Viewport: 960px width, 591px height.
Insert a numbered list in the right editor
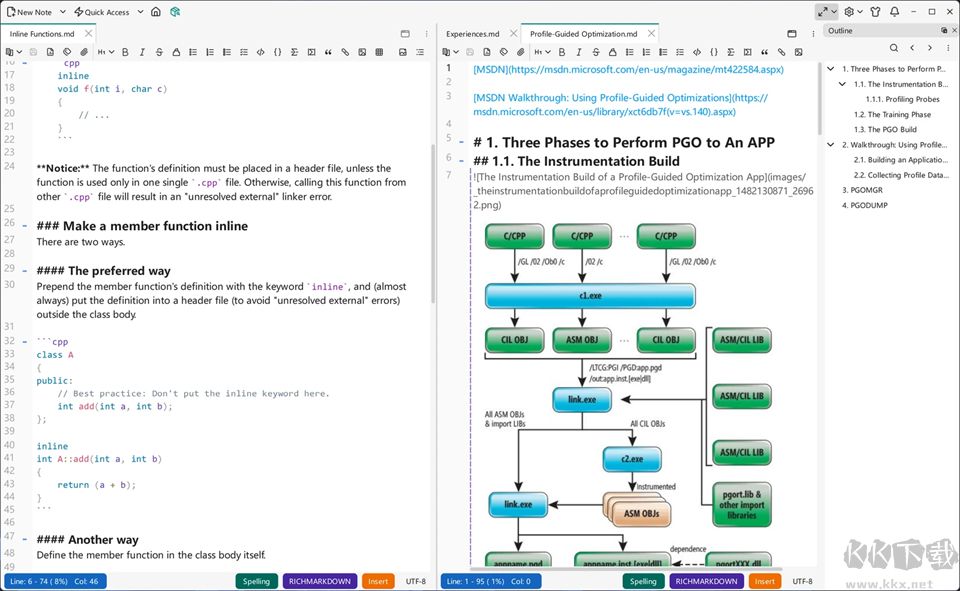[646, 52]
